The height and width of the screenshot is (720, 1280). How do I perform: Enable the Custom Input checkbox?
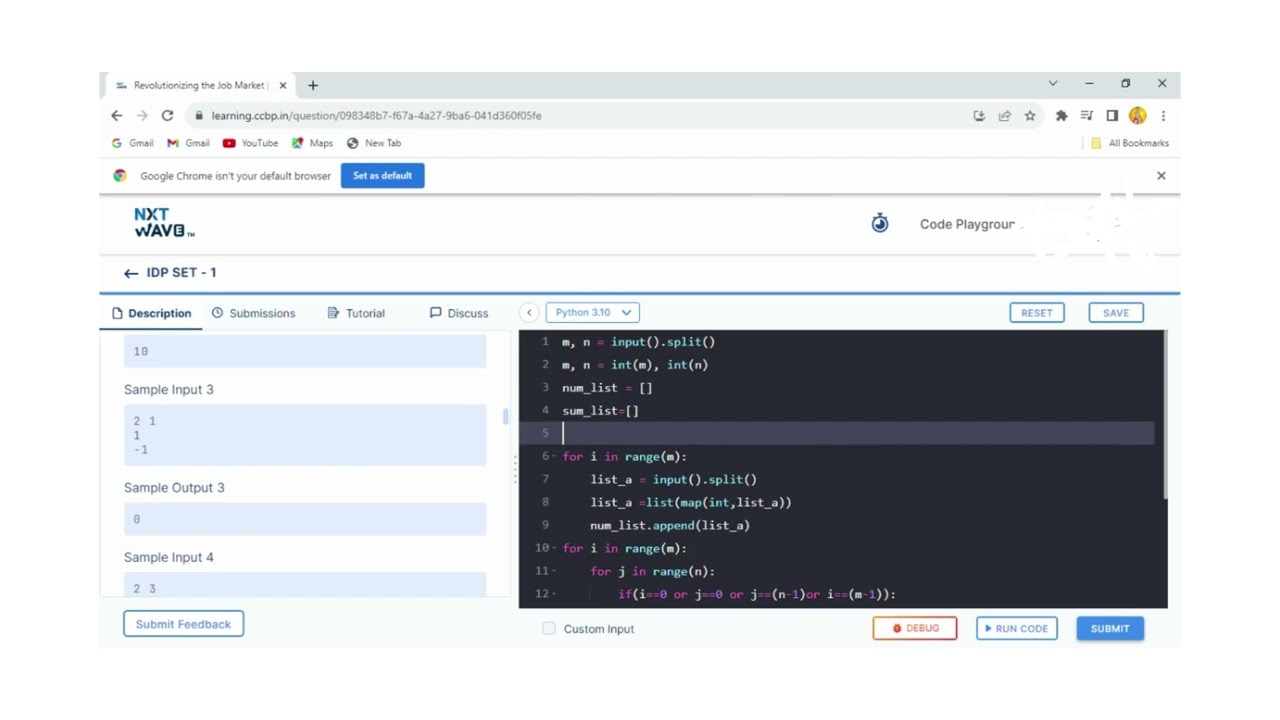(x=549, y=629)
